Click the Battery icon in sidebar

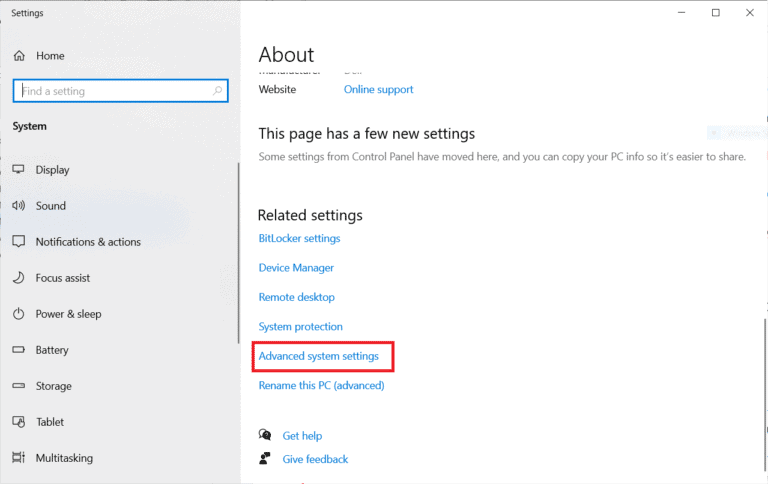pos(19,350)
